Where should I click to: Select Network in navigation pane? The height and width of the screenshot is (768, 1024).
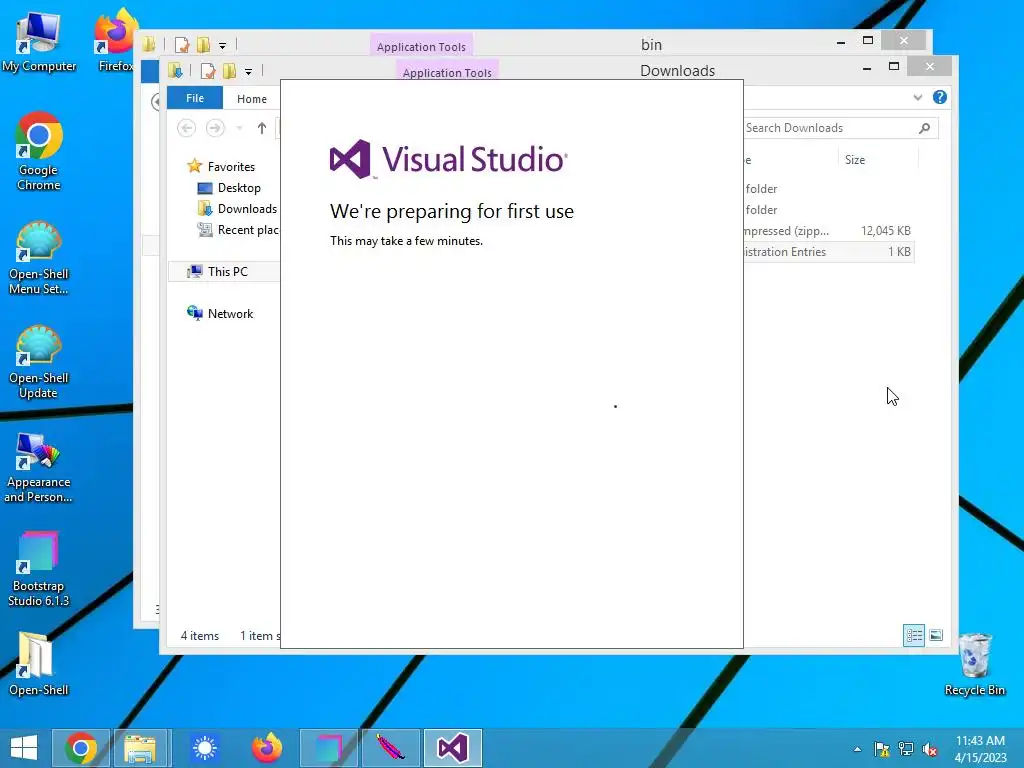pyautogui.click(x=220, y=313)
